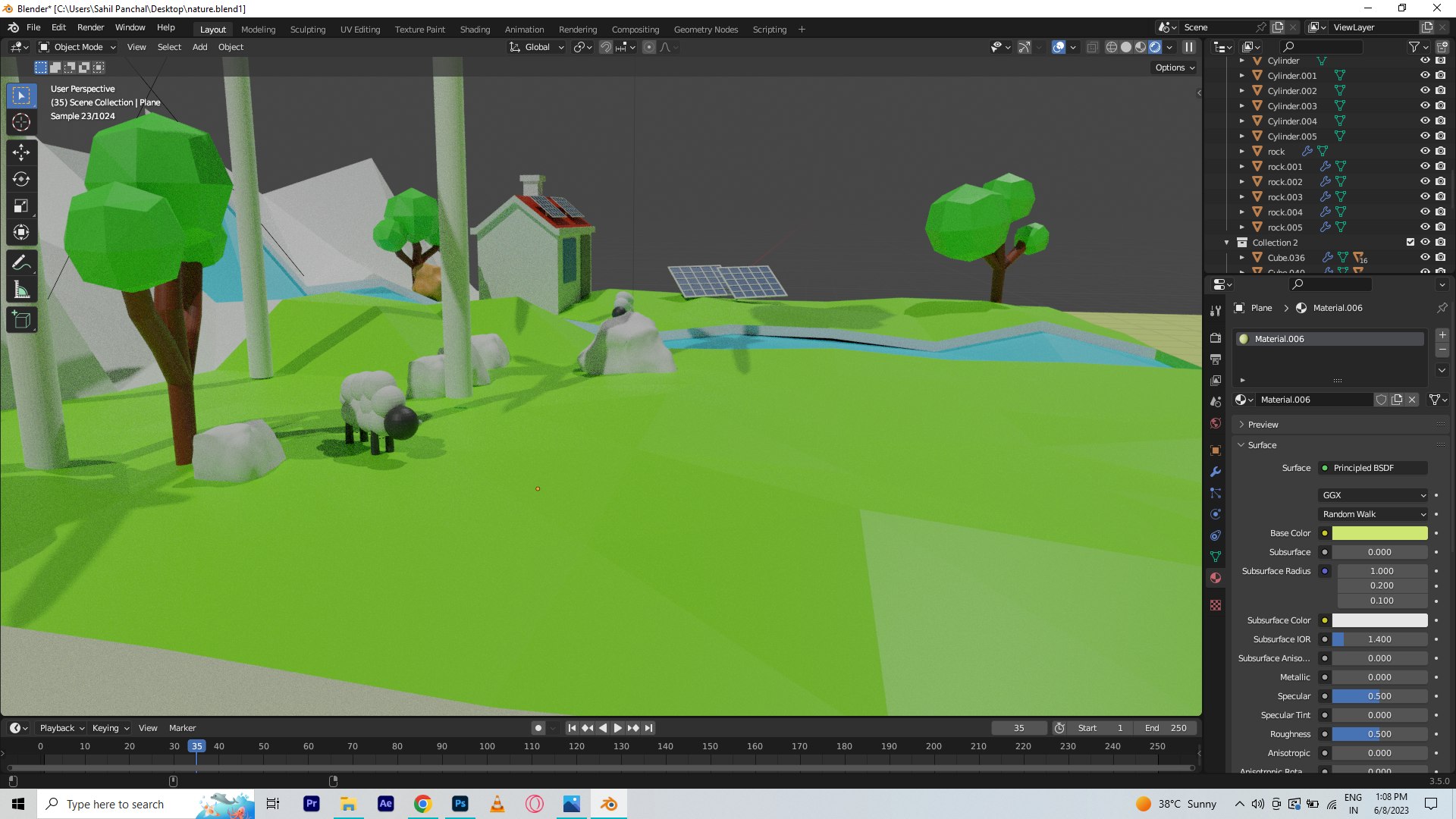The width and height of the screenshot is (1456, 819).
Task: Switch to Solid viewport shading
Action: [1126, 47]
